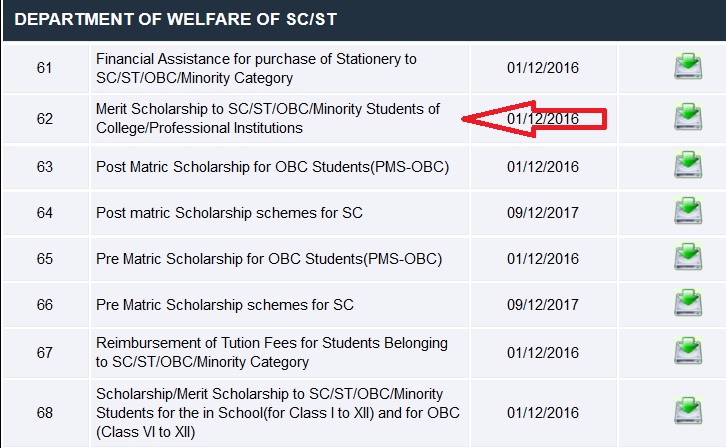Click the red arrow annotation
The height and width of the screenshot is (448, 726).
(500, 119)
